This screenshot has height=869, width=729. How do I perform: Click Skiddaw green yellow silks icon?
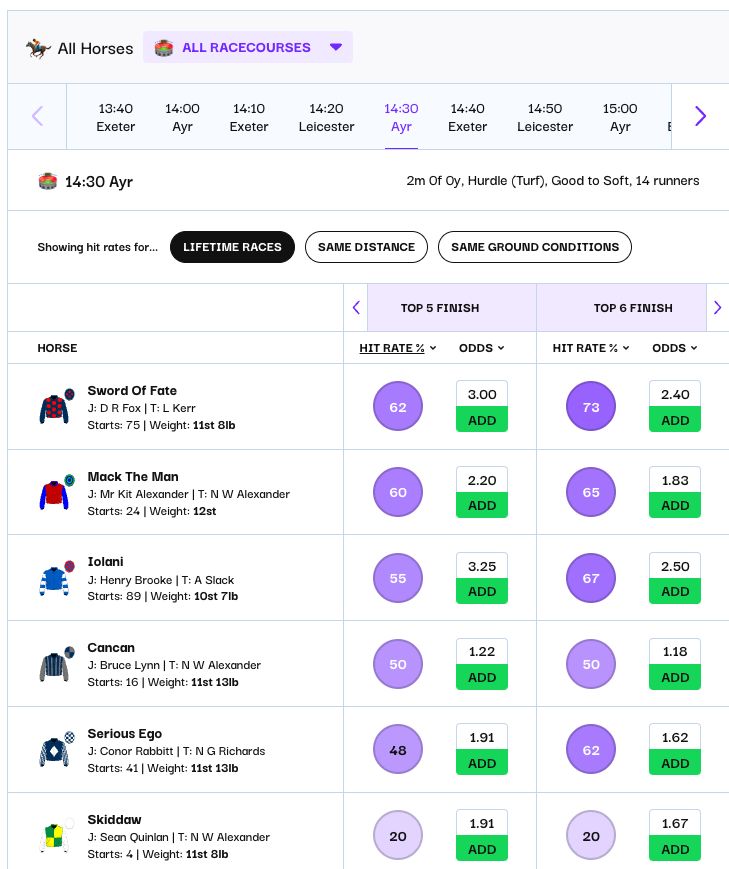click(x=56, y=834)
